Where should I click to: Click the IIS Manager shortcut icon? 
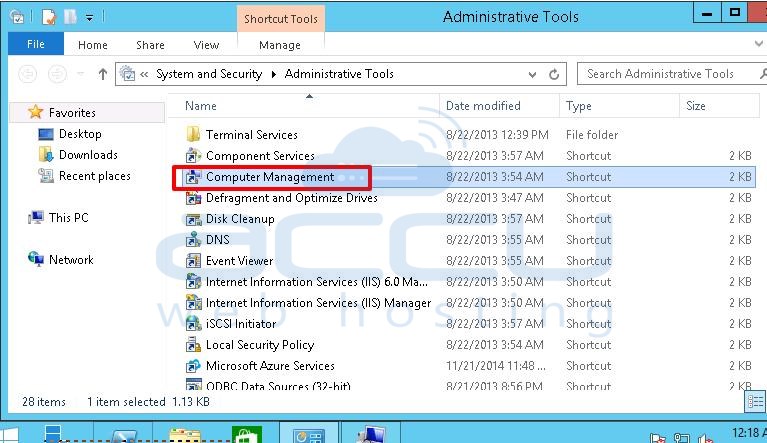pos(193,303)
